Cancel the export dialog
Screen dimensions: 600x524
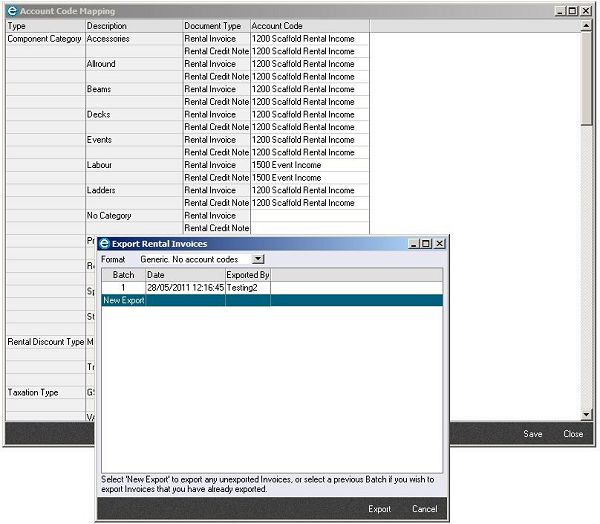(424, 509)
